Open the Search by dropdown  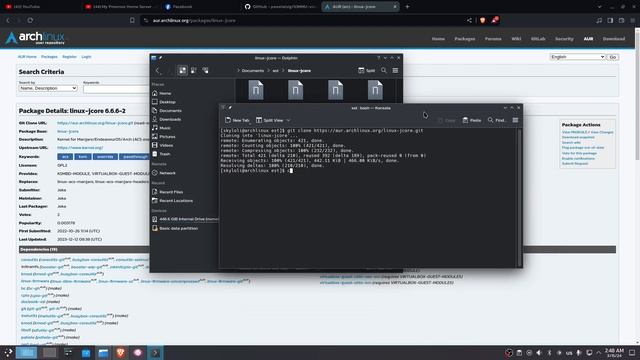point(48,88)
